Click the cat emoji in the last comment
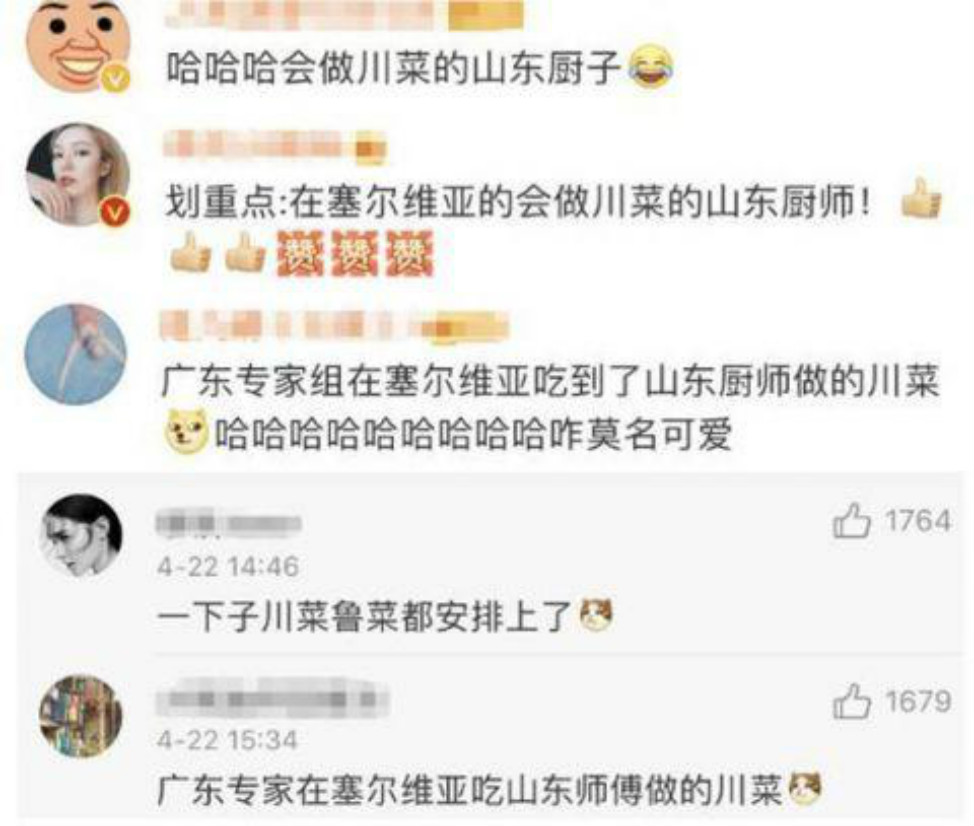 coord(804,789)
